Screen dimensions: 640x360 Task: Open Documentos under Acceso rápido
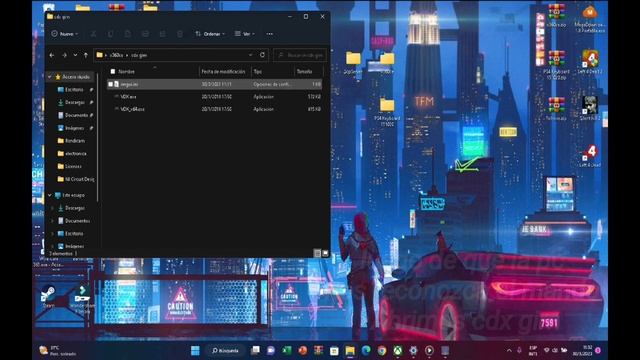point(76,115)
